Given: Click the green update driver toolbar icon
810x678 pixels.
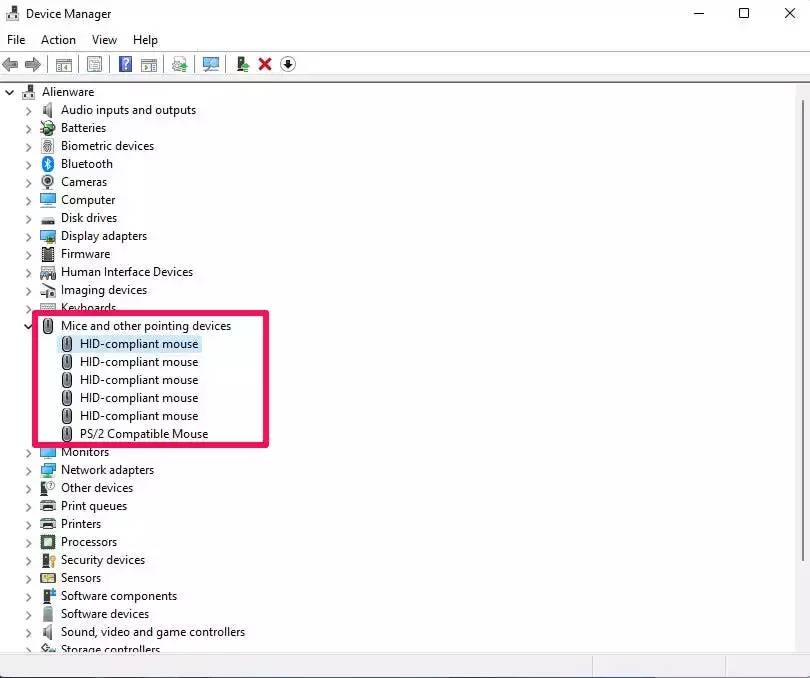Looking at the screenshot, I should tap(242, 64).
